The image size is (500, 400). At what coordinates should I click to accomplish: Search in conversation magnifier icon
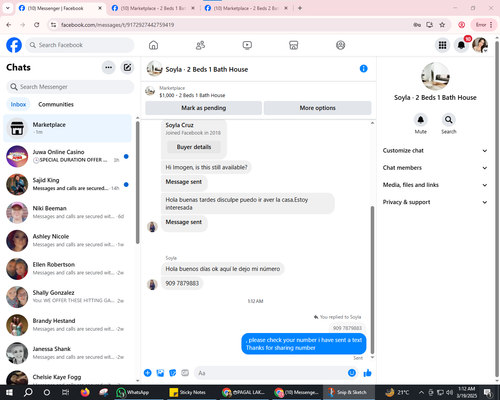(x=449, y=119)
